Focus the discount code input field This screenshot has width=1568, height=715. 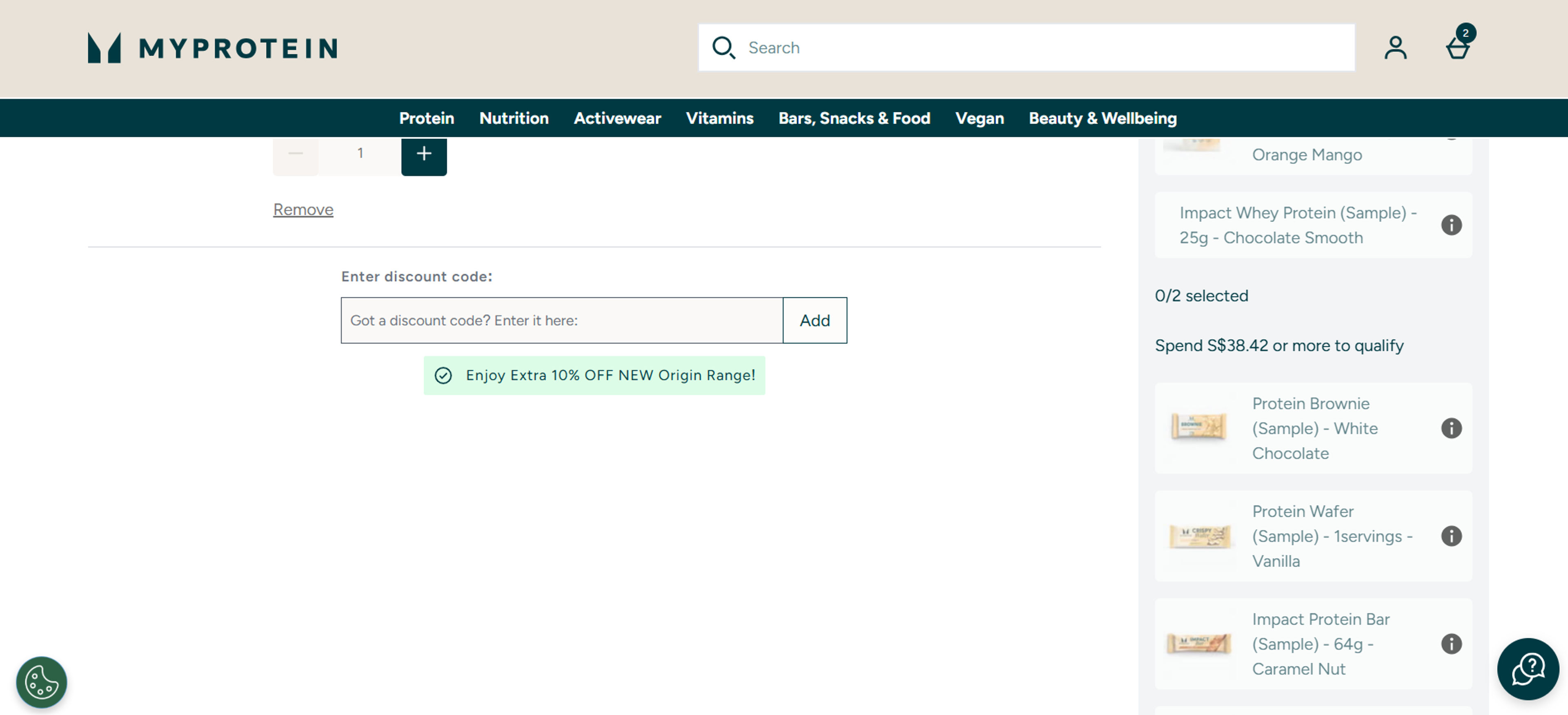click(561, 320)
